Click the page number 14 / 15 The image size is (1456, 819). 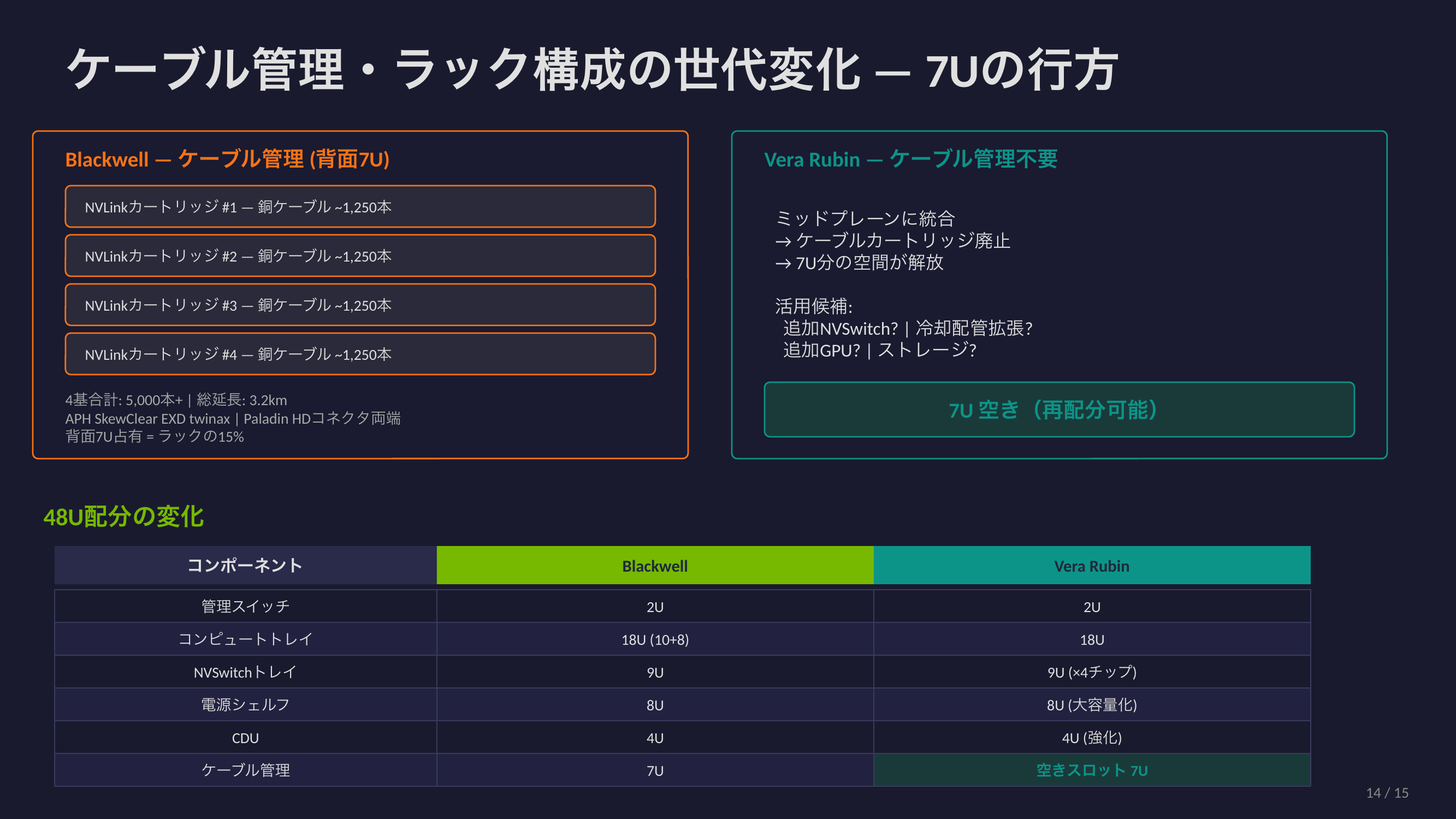1387,792
